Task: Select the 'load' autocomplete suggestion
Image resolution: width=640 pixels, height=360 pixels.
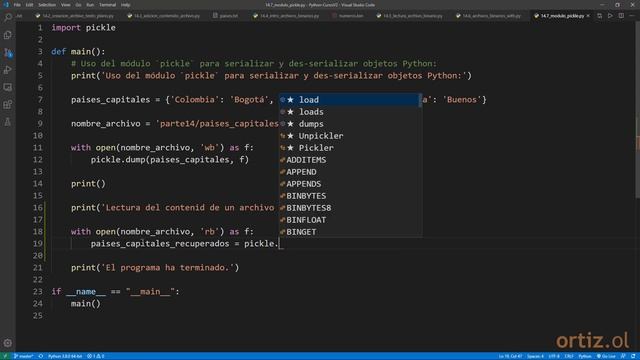Action: 350,100
